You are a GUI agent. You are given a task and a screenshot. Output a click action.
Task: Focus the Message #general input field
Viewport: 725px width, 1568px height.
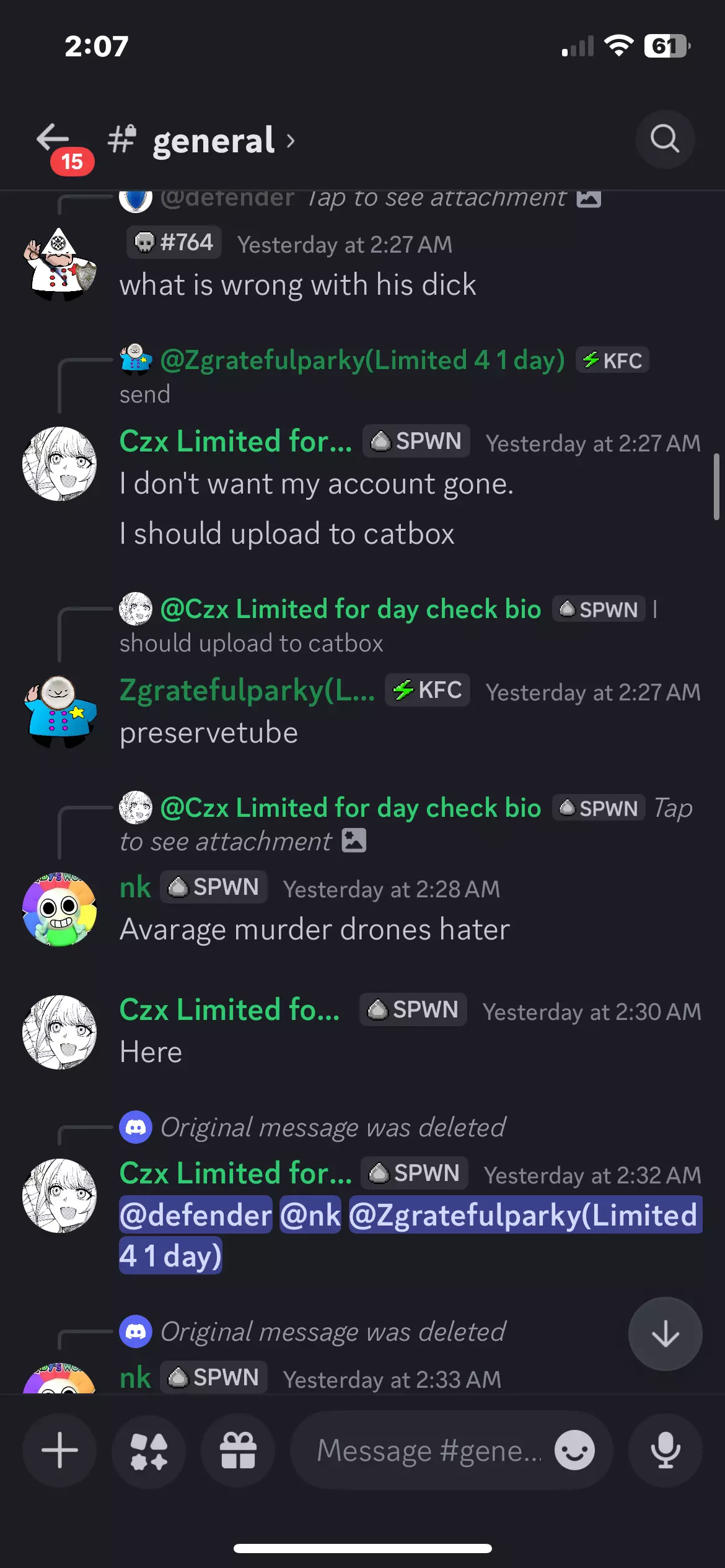pyautogui.click(x=428, y=1450)
